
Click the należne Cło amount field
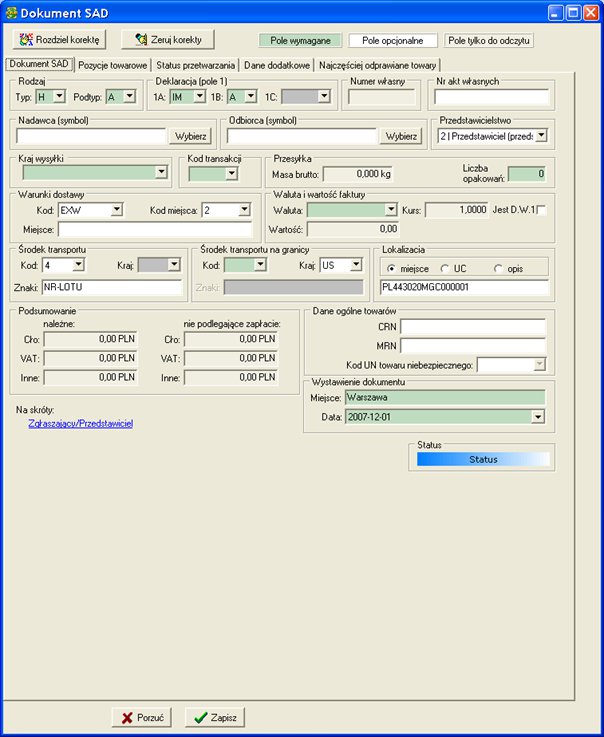click(x=90, y=339)
